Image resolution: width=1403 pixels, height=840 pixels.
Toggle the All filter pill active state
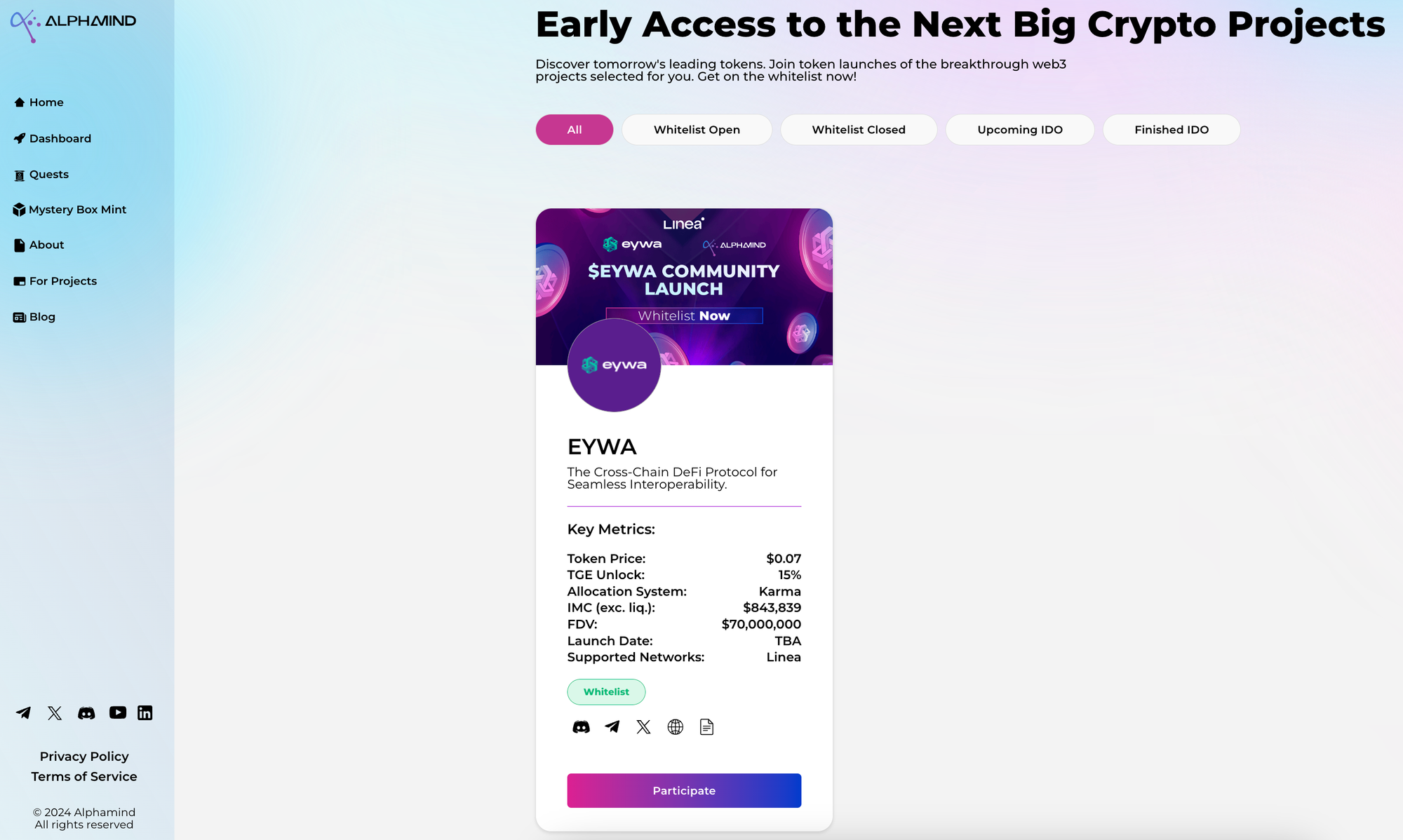pyautogui.click(x=574, y=129)
